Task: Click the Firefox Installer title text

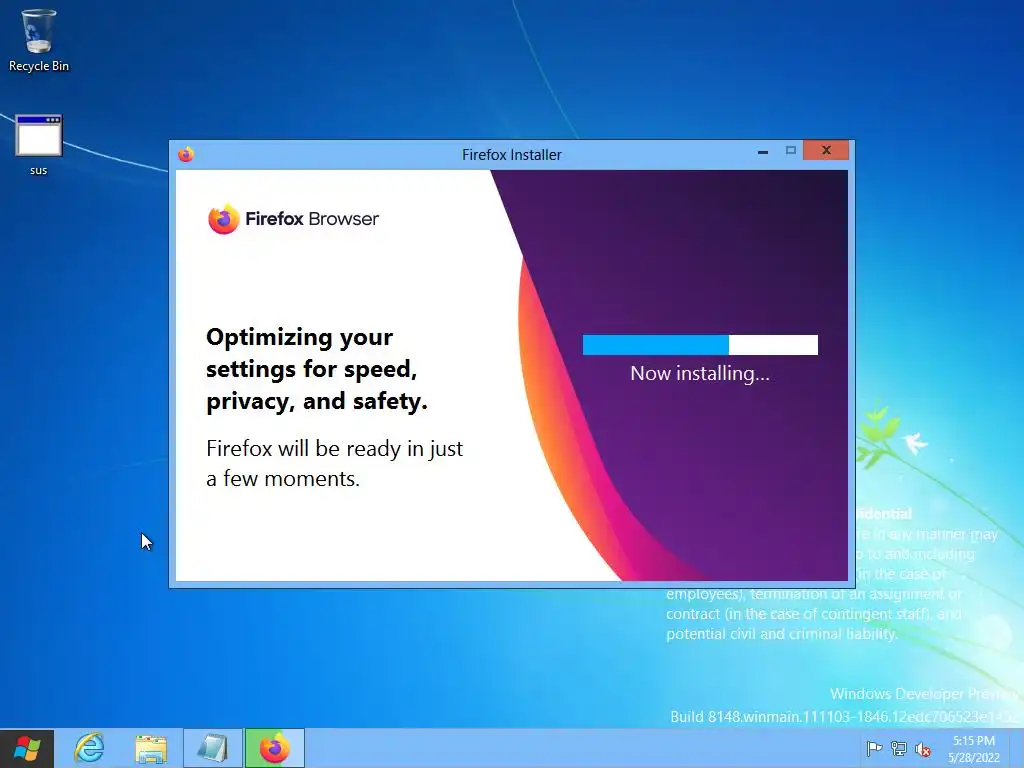Action: coord(511,155)
